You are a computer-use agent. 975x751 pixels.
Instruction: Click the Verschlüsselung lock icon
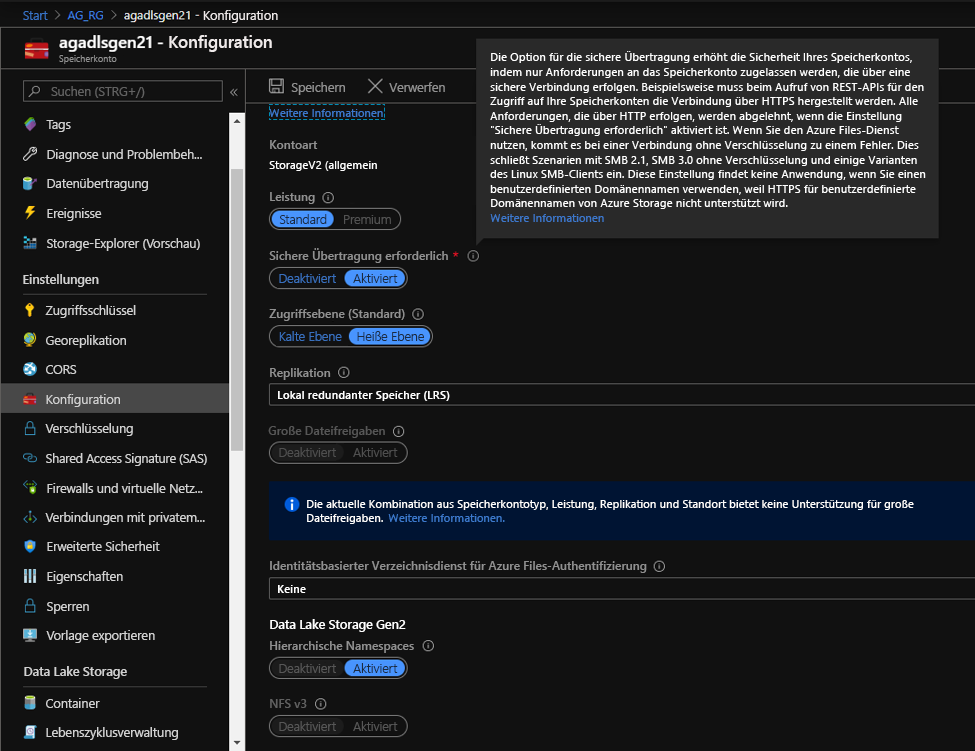point(29,428)
